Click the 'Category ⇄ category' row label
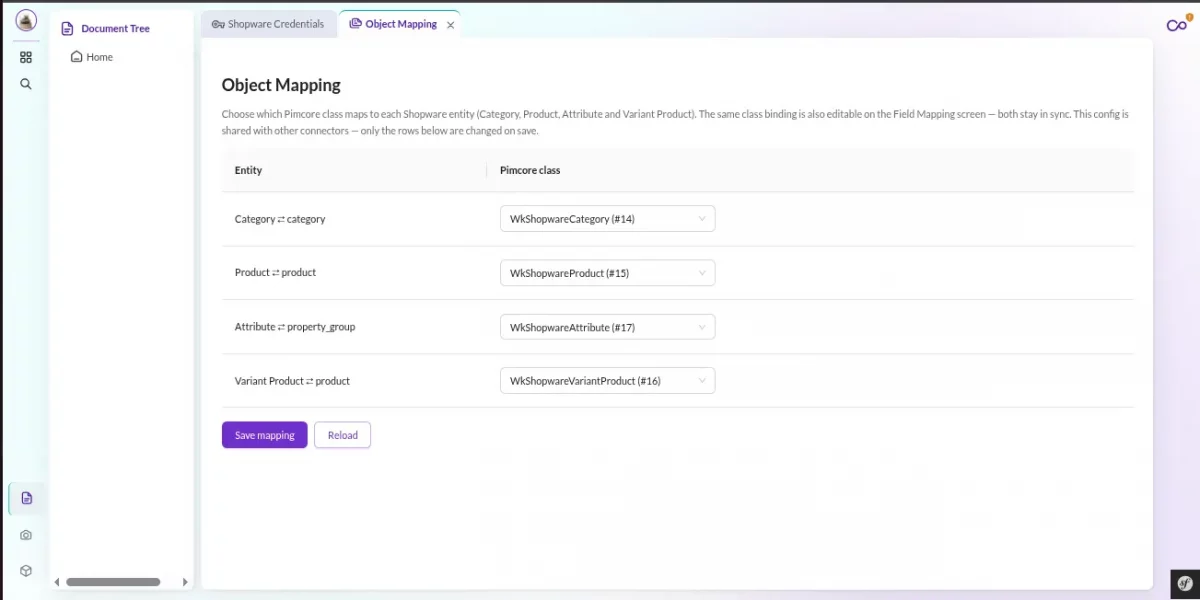 tap(280, 219)
